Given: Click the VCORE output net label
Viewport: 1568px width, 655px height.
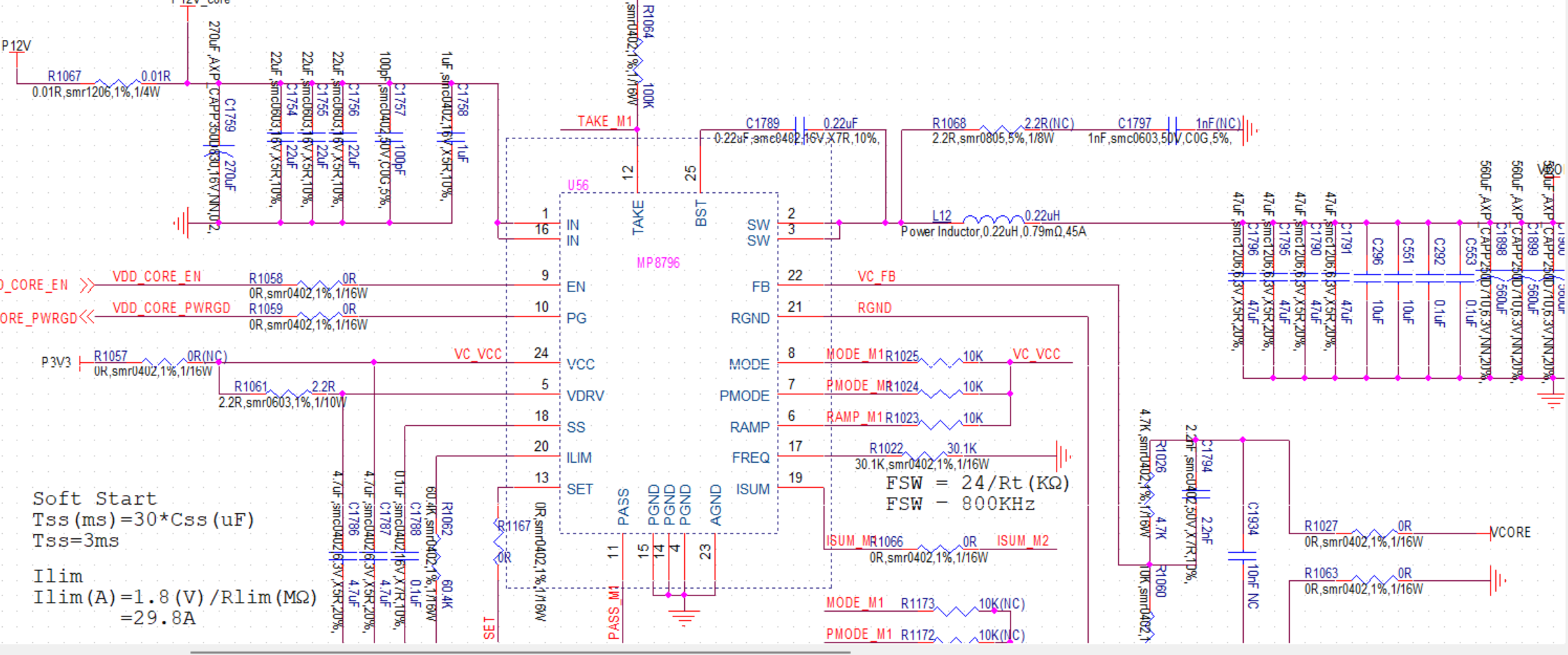Looking at the screenshot, I should pyautogui.click(x=1511, y=533).
